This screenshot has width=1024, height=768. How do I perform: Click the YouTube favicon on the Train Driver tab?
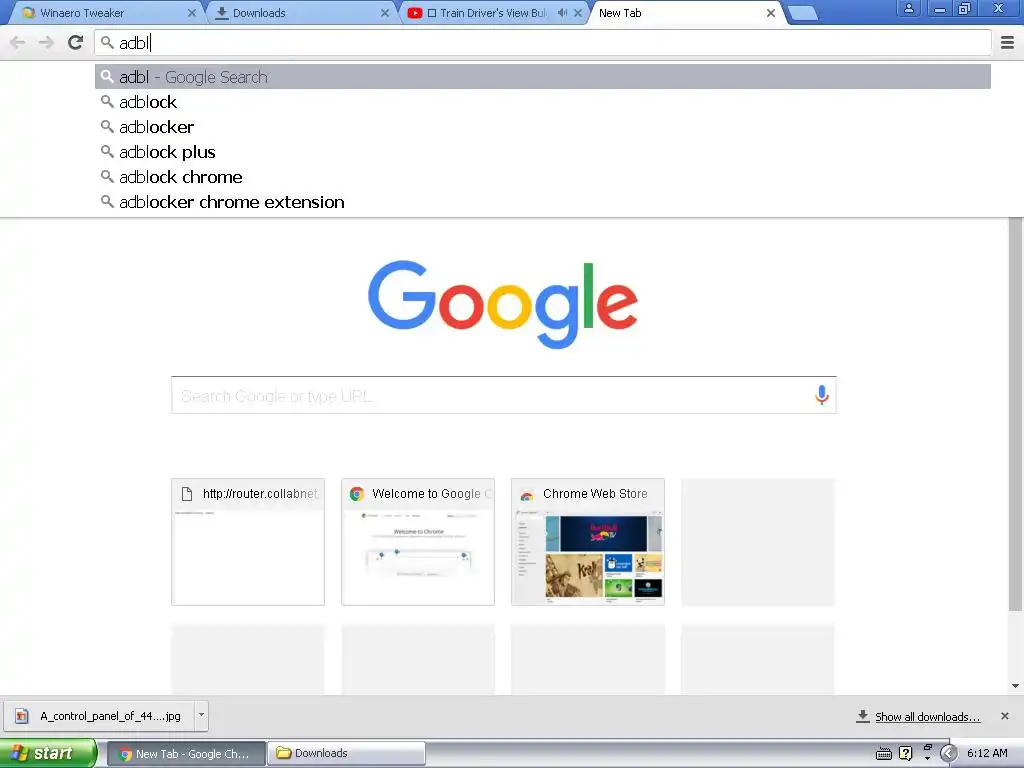[x=414, y=12]
